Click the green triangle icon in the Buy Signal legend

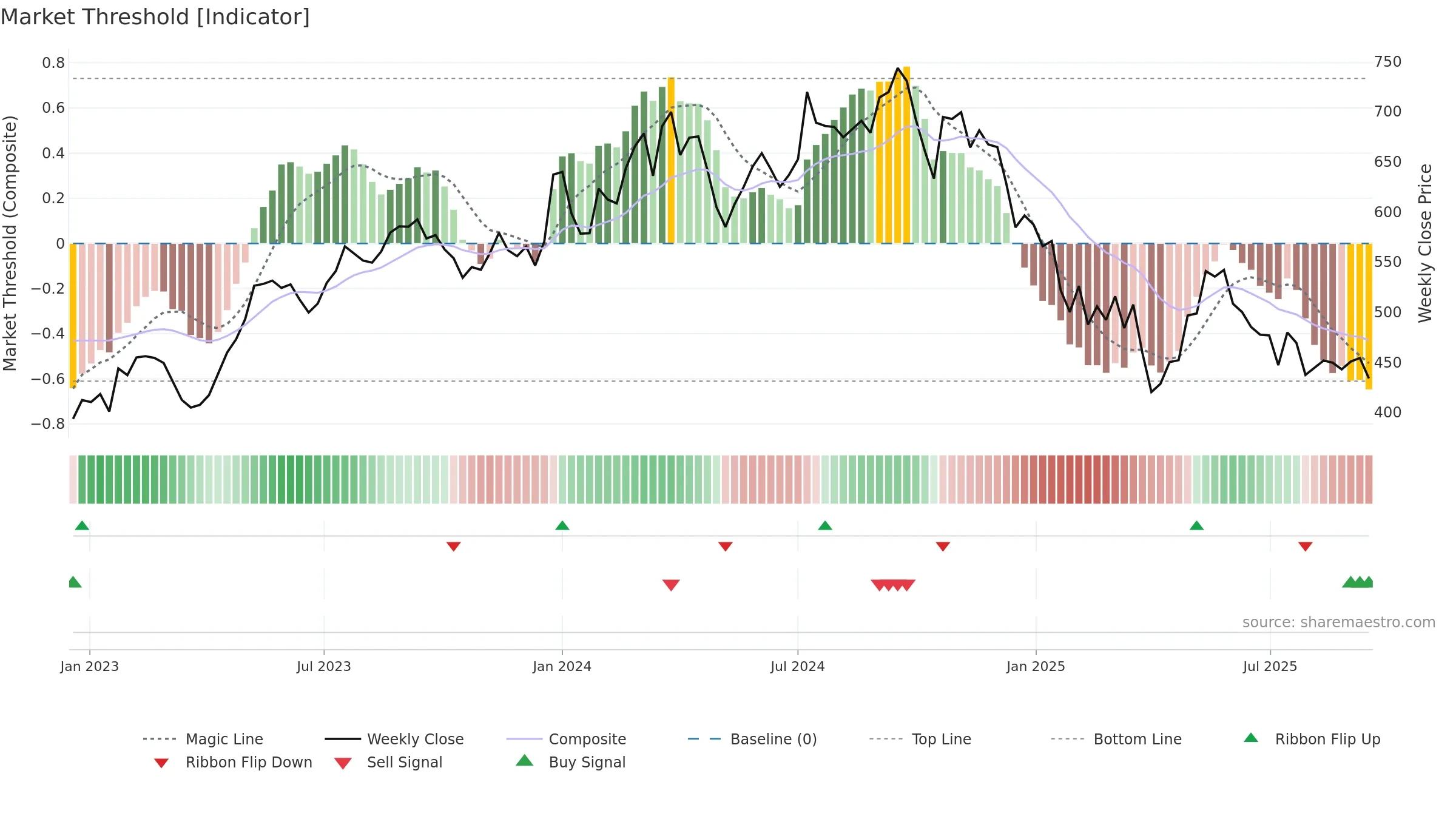click(525, 760)
